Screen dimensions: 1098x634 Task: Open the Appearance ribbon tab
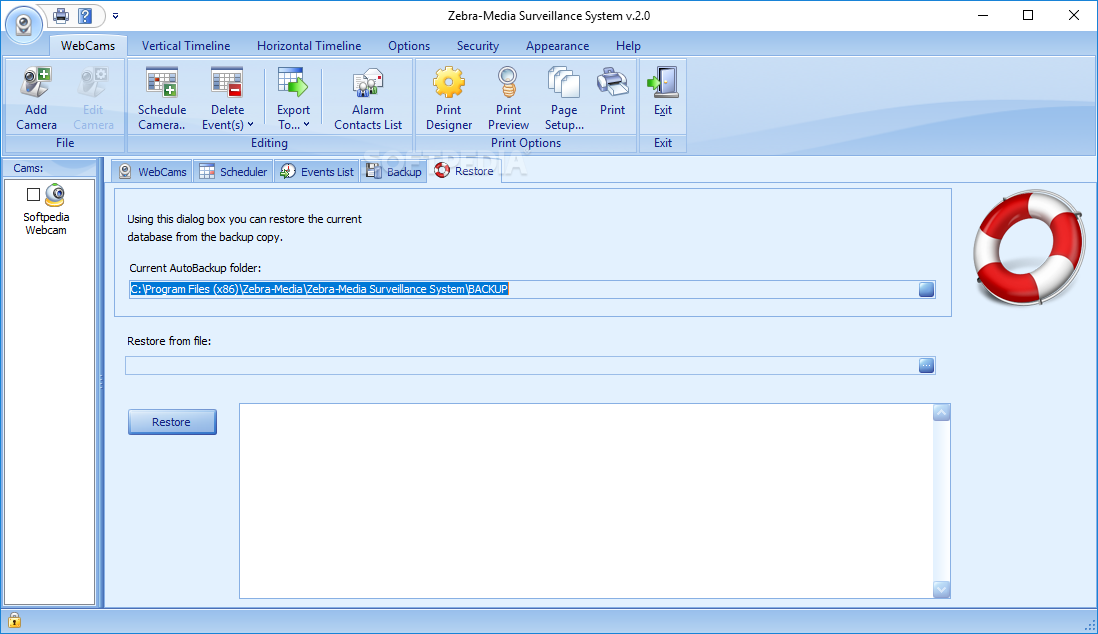(x=557, y=46)
